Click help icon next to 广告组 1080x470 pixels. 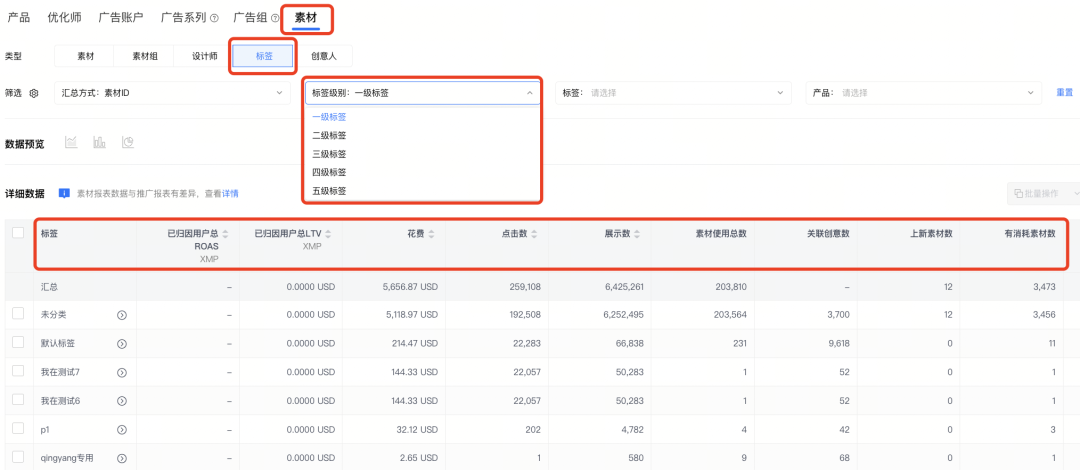pyautogui.click(x=276, y=19)
